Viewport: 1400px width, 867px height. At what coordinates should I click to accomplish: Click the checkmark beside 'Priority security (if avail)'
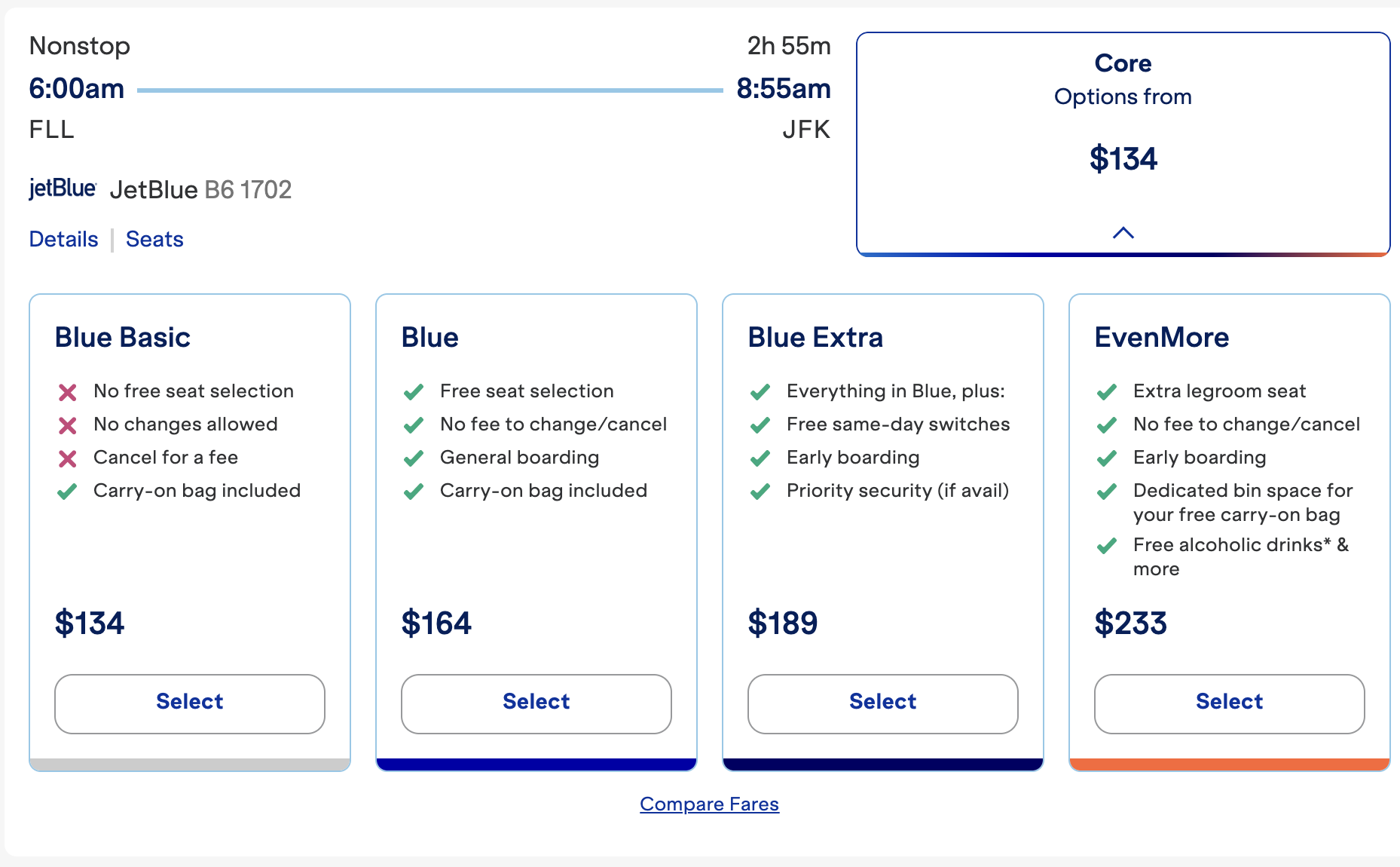pyautogui.click(x=760, y=491)
